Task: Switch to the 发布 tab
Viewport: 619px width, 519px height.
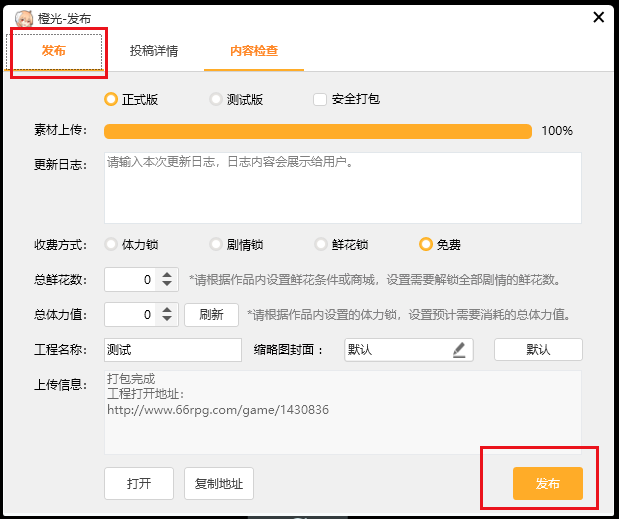Action: pos(56,50)
